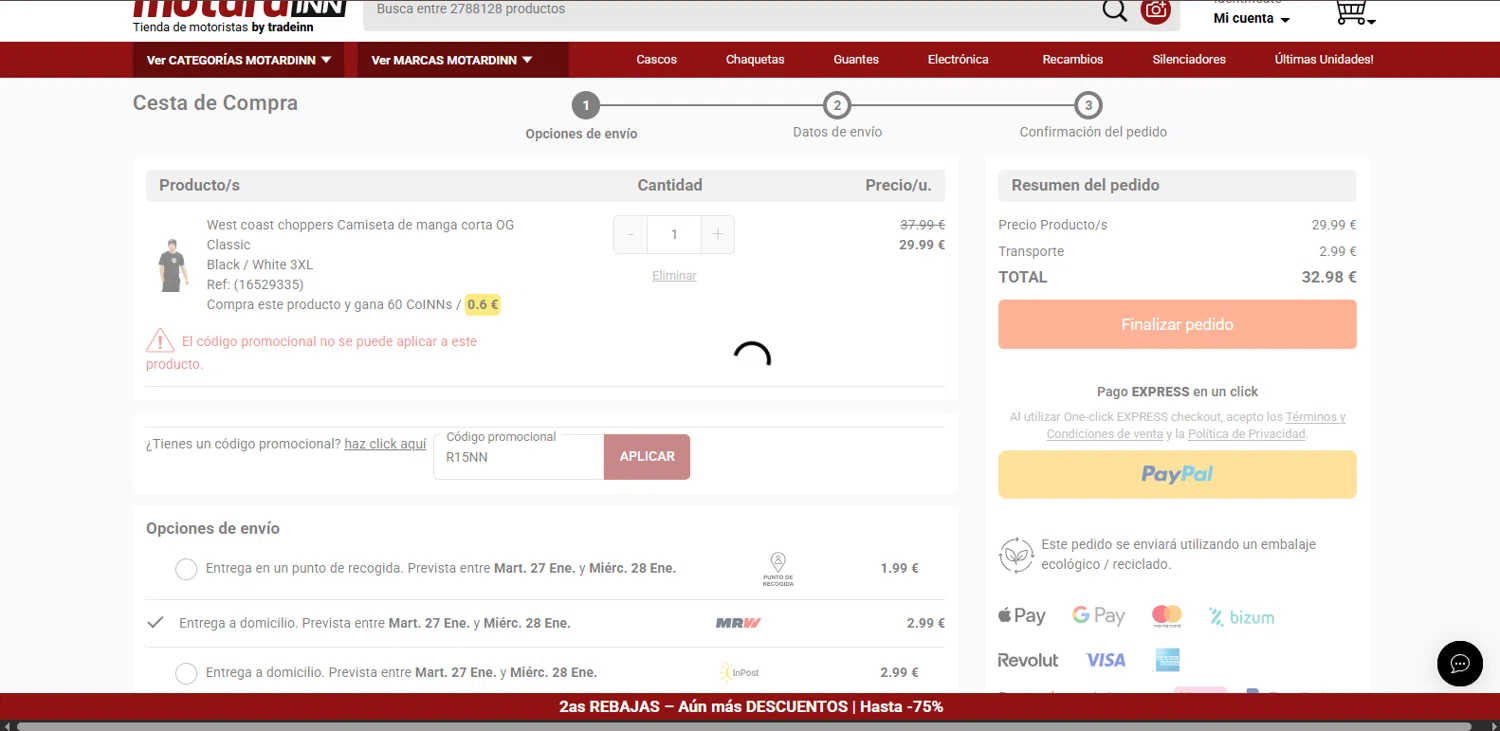
Task: Click the Revolut logo
Action: [1028, 660]
